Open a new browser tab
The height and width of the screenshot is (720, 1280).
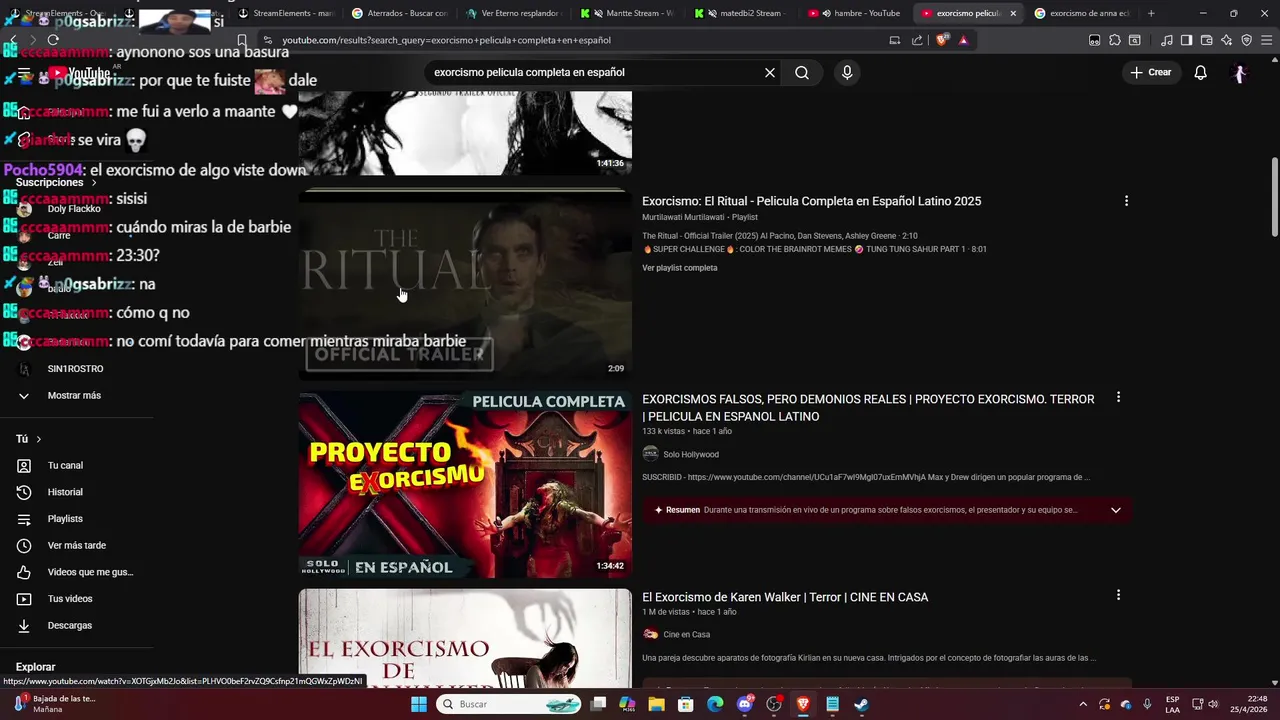coord(1151,13)
